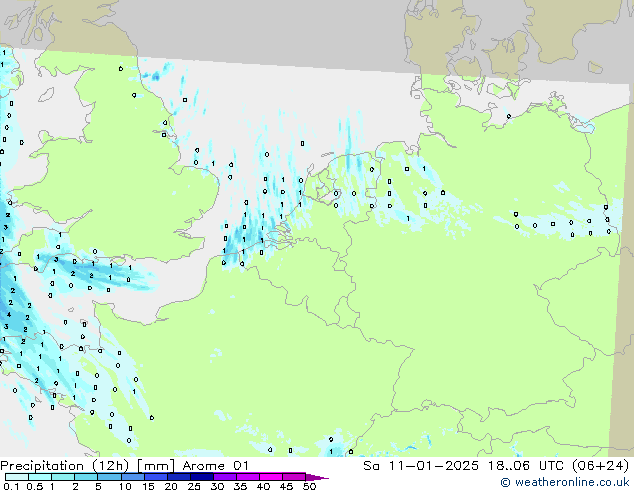Click the 'Sa 11-01-2025' date text
This screenshot has width=634, height=490.
(x=421, y=466)
